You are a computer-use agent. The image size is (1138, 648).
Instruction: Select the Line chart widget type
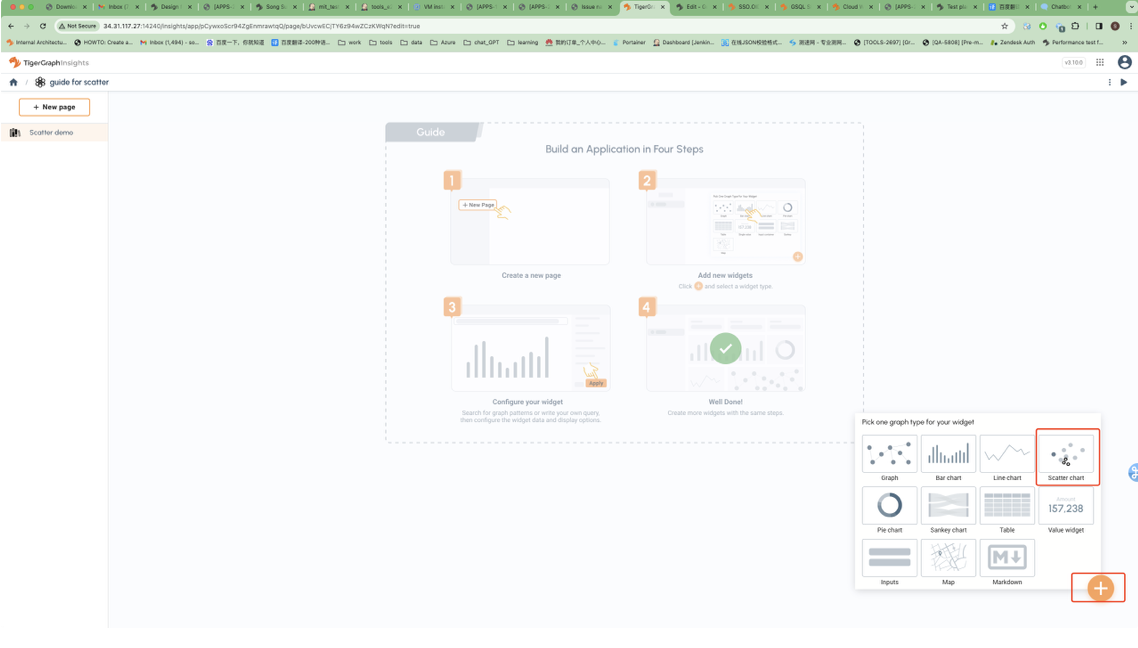(1007, 455)
